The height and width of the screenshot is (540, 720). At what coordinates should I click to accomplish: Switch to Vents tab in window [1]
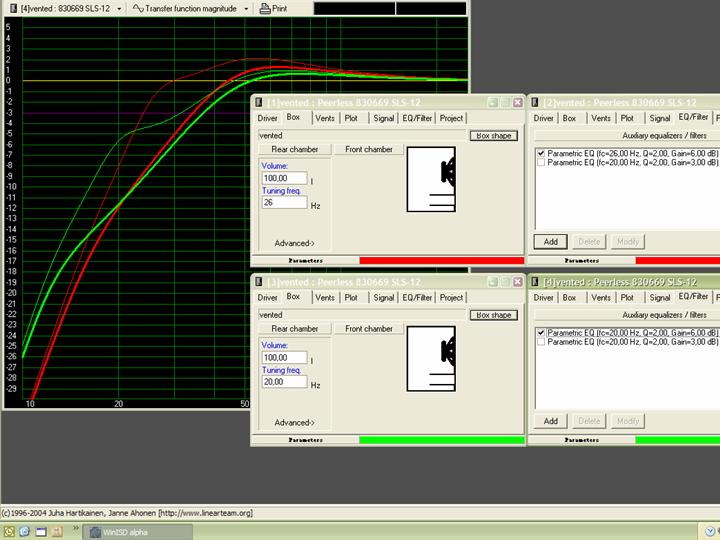pyautogui.click(x=325, y=118)
